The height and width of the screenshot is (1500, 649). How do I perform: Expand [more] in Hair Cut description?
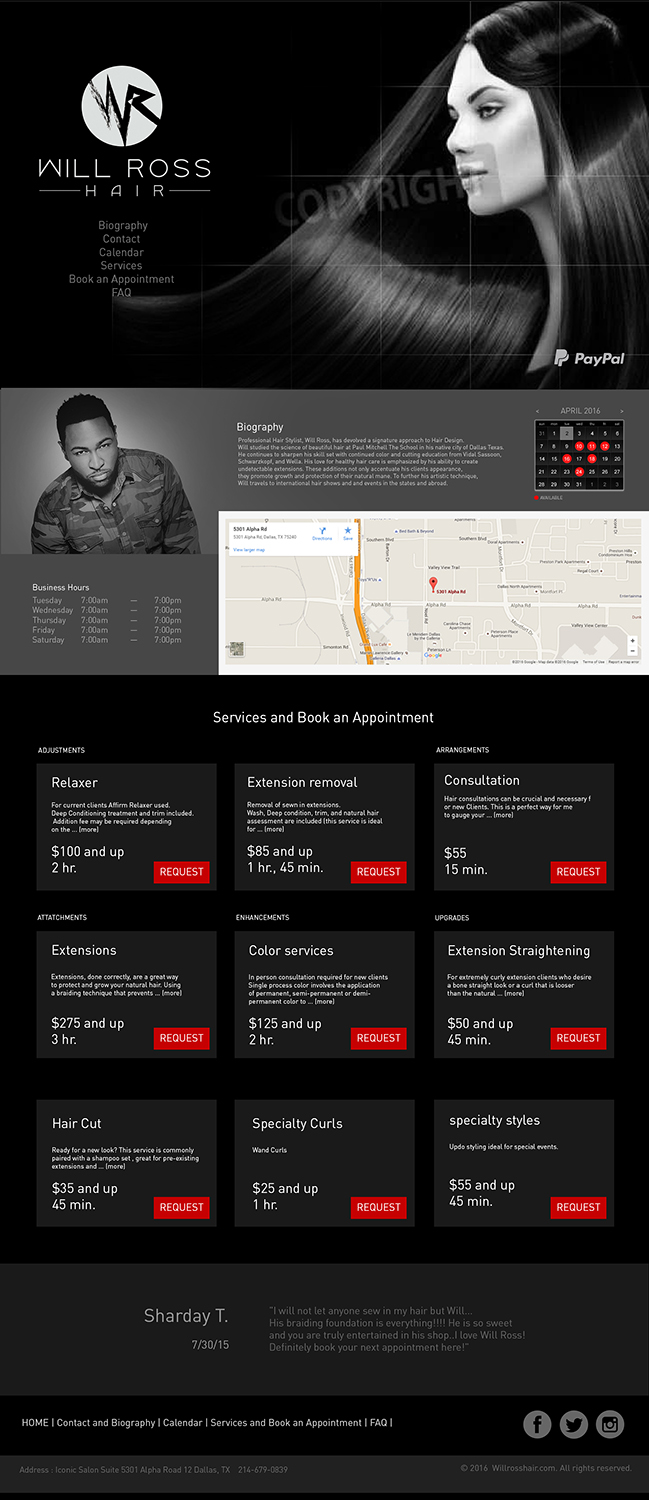point(116,1166)
